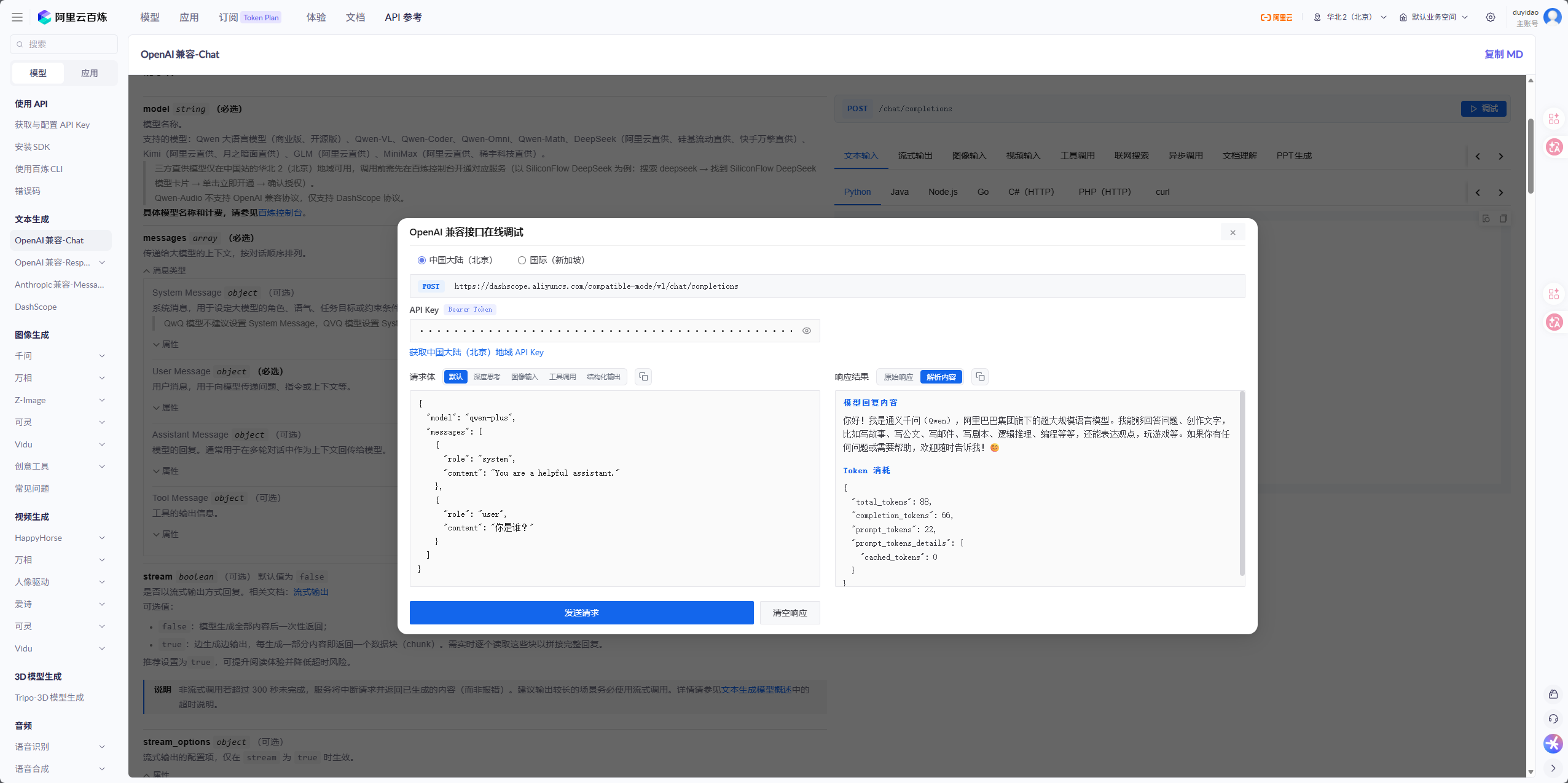Open the 默认业务空间 workspace dropdown
The height and width of the screenshot is (783, 1568).
click(1434, 17)
